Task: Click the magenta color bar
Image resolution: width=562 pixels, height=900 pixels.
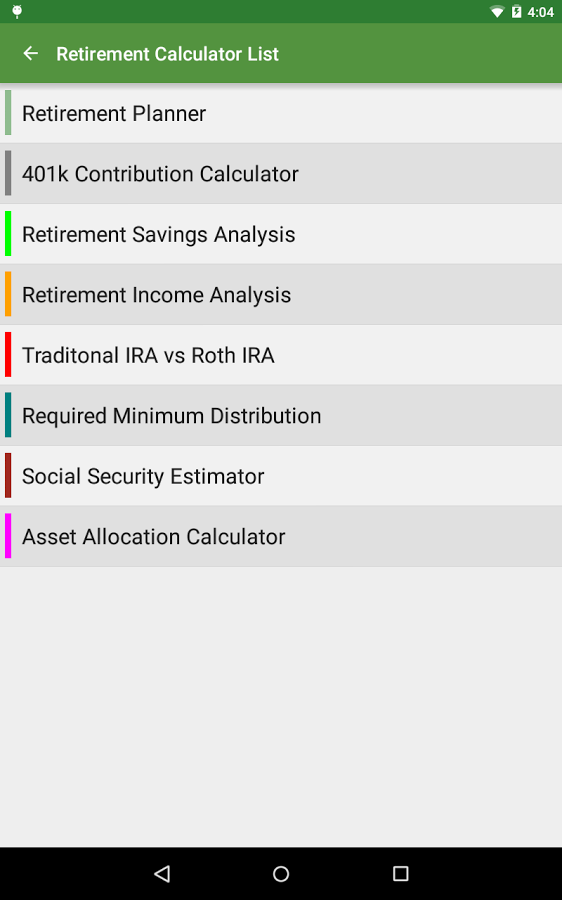Action: click(8, 536)
